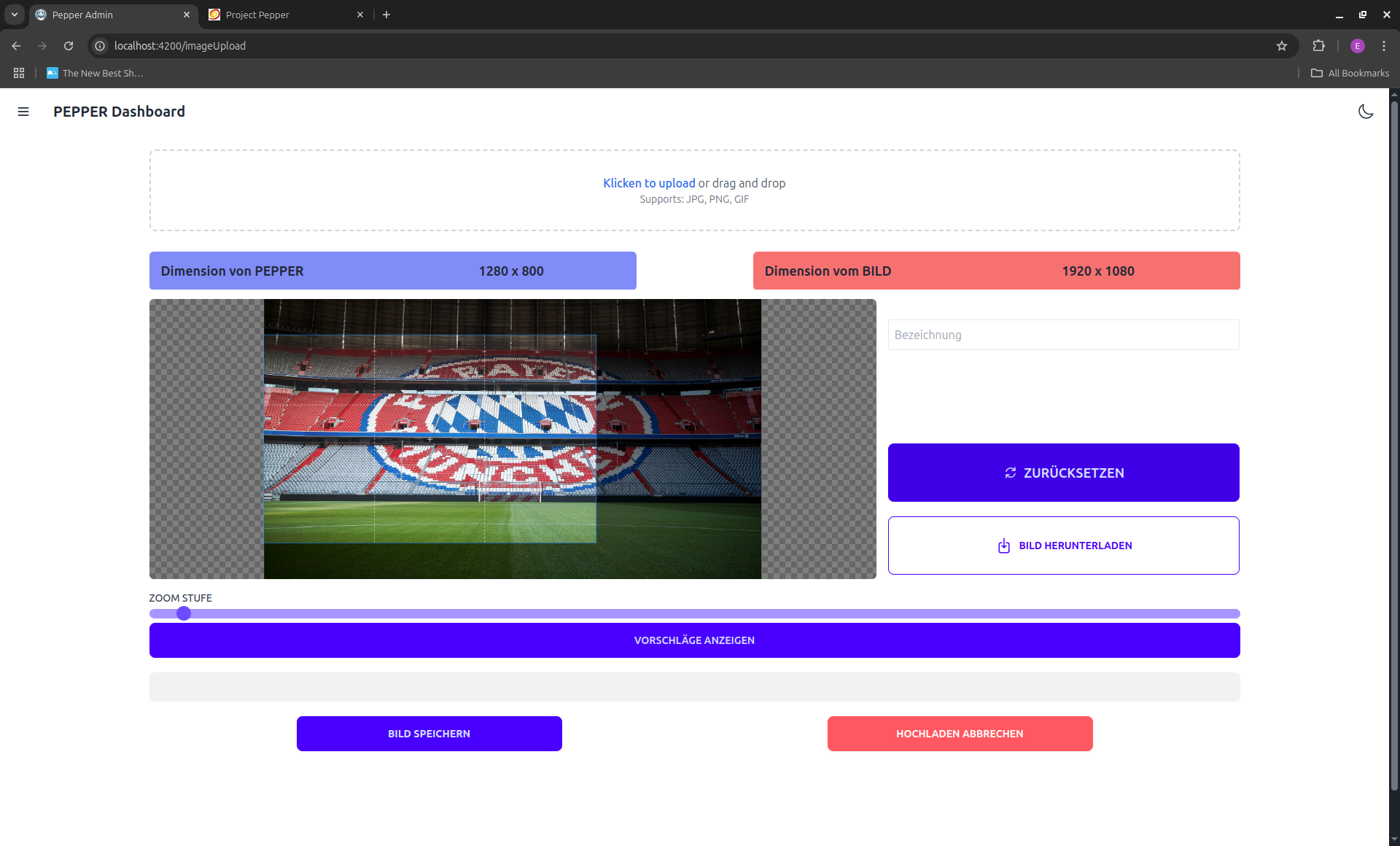Open the All Bookmarks folder

(1350, 73)
